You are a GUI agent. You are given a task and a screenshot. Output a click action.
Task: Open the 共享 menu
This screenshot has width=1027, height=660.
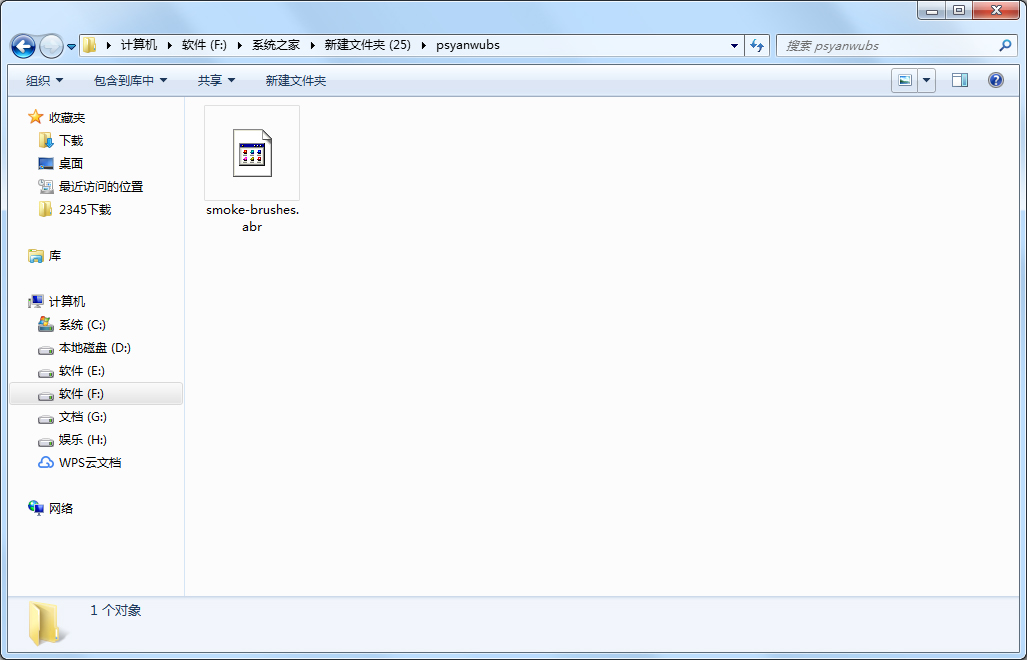coord(216,80)
